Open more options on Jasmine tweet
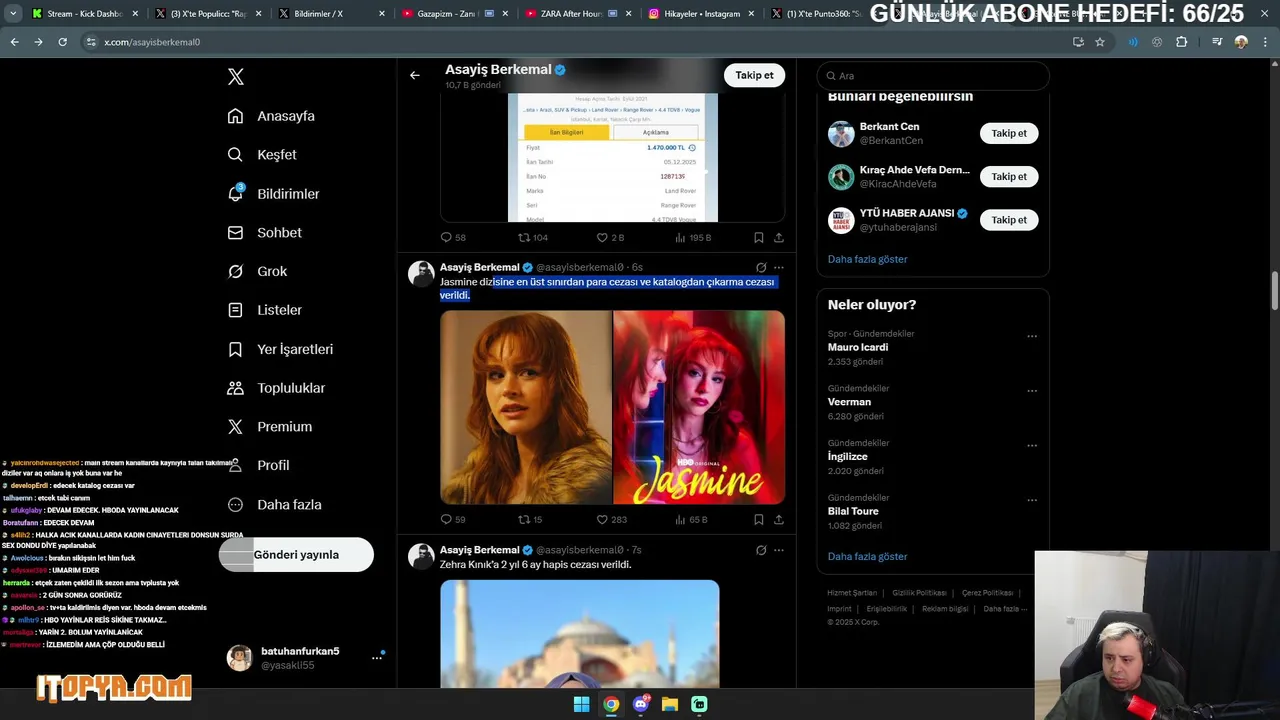 (x=779, y=268)
